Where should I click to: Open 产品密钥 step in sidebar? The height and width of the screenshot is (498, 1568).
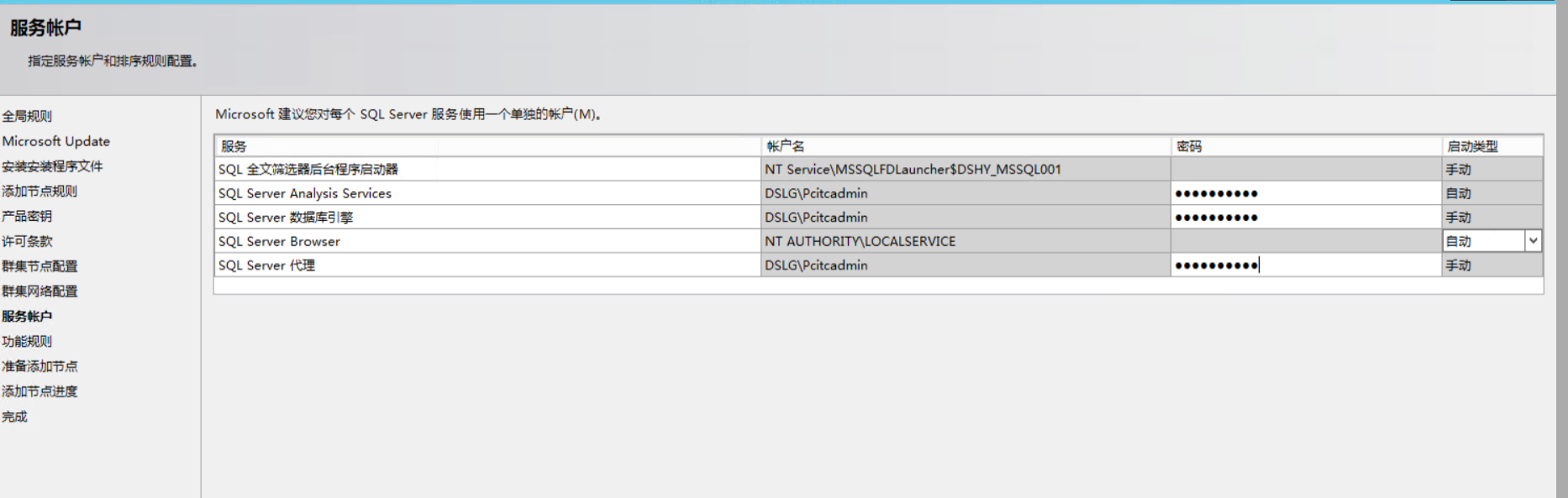point(27,216)
